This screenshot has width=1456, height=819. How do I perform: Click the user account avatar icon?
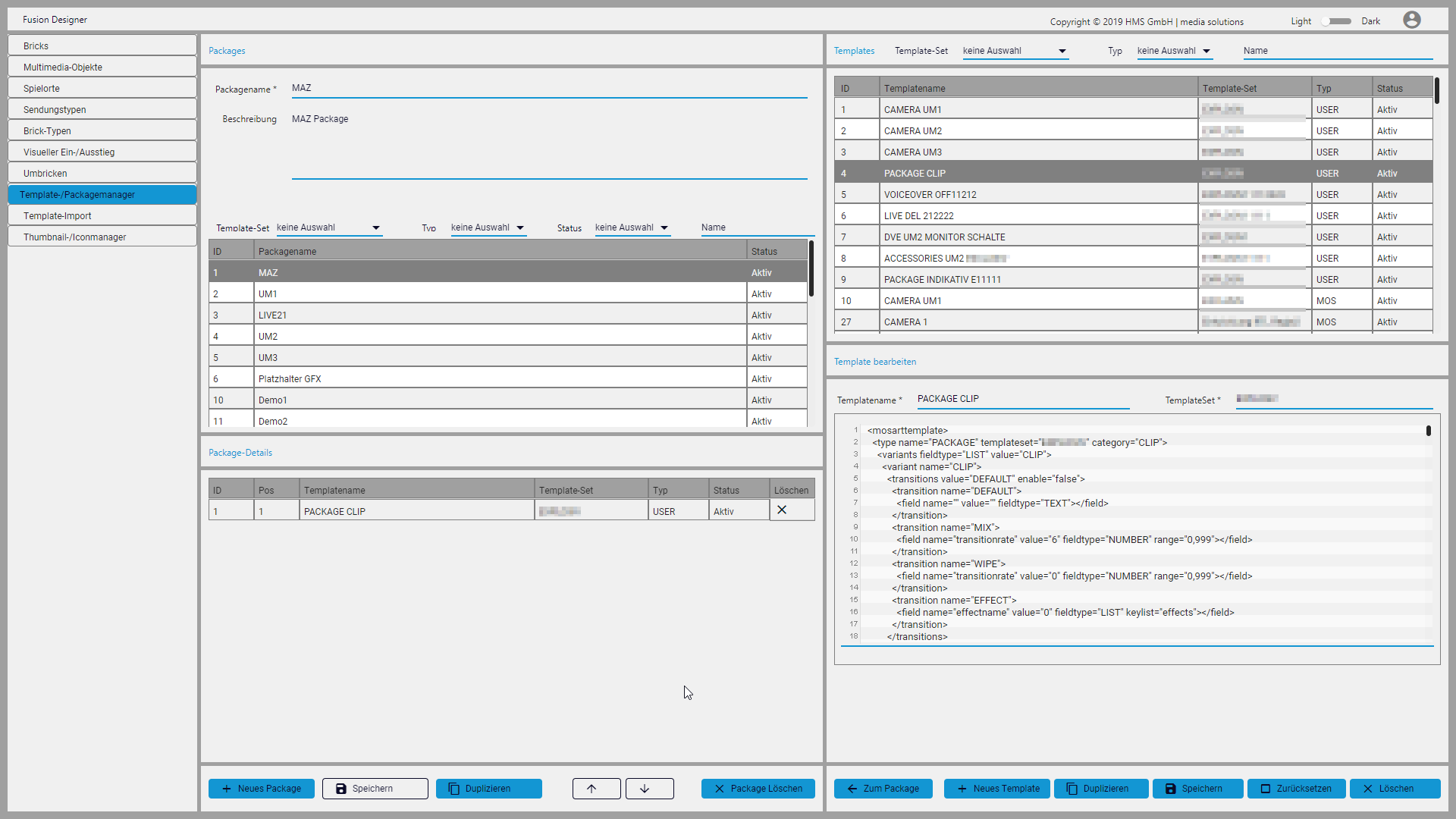(1411, 20)
